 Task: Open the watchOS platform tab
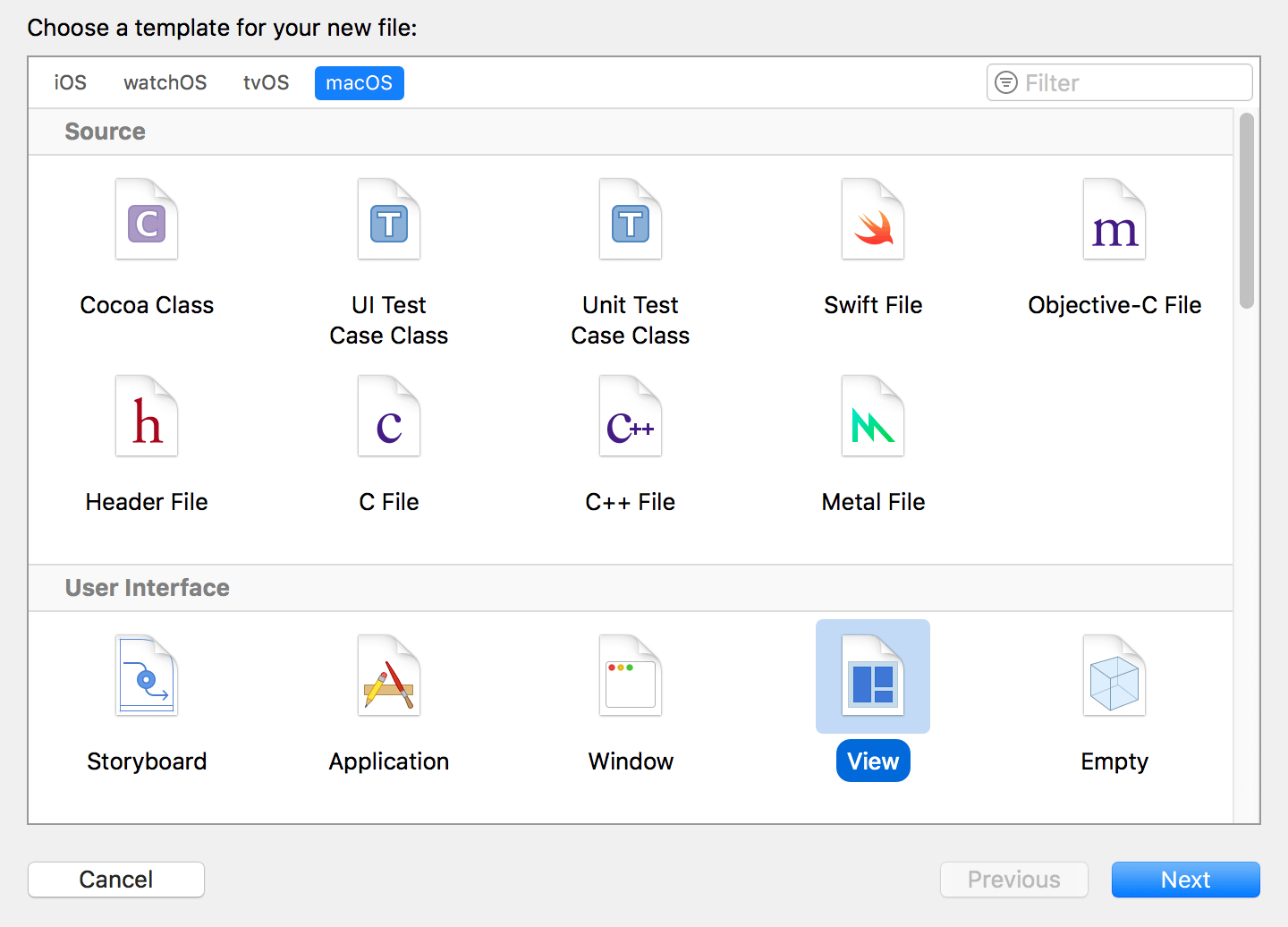click(x=165, y=83)
